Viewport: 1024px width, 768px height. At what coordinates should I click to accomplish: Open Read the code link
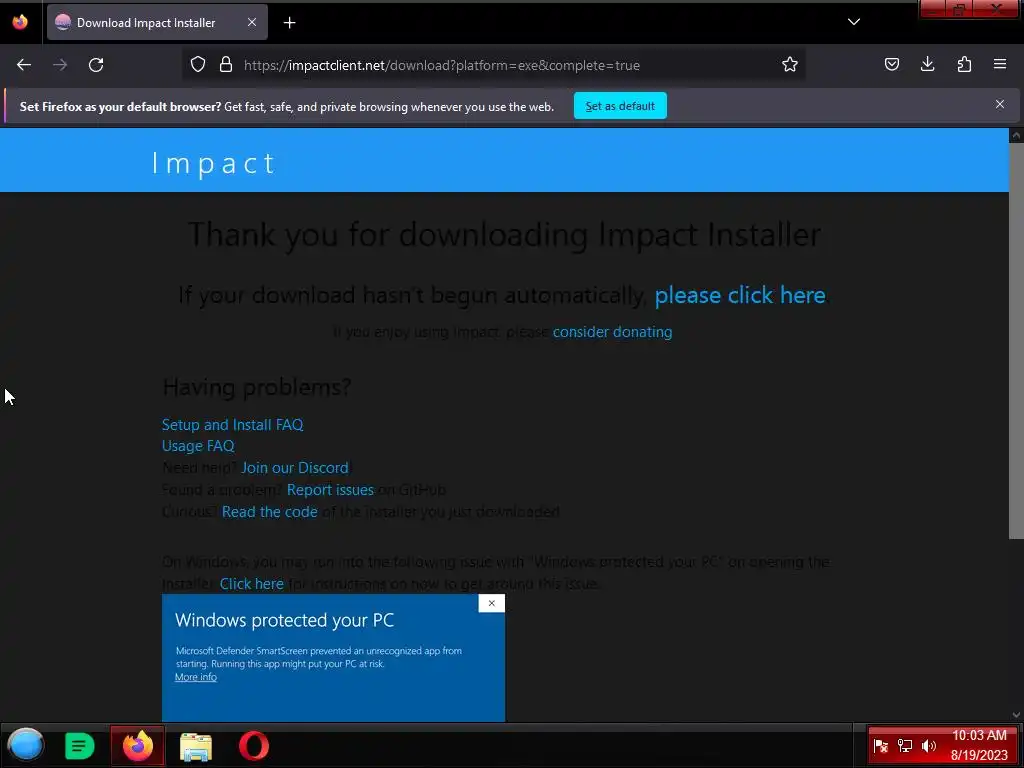point(270,511)
